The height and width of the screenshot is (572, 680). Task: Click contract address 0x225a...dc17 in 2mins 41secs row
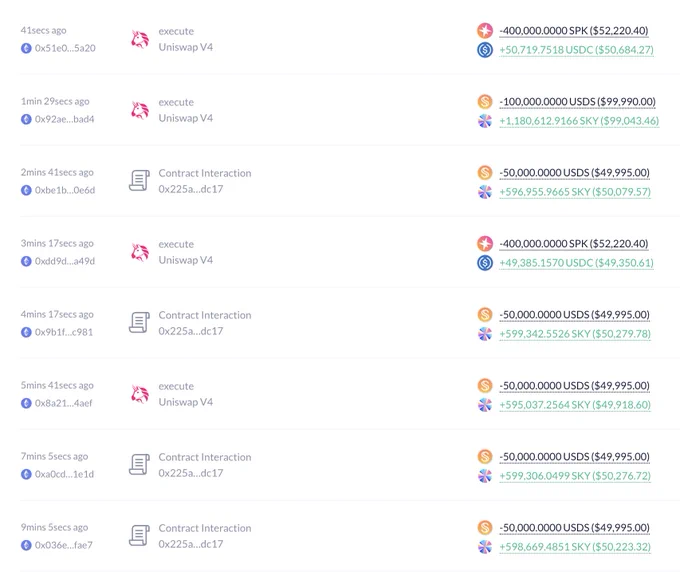click(191, 190)
